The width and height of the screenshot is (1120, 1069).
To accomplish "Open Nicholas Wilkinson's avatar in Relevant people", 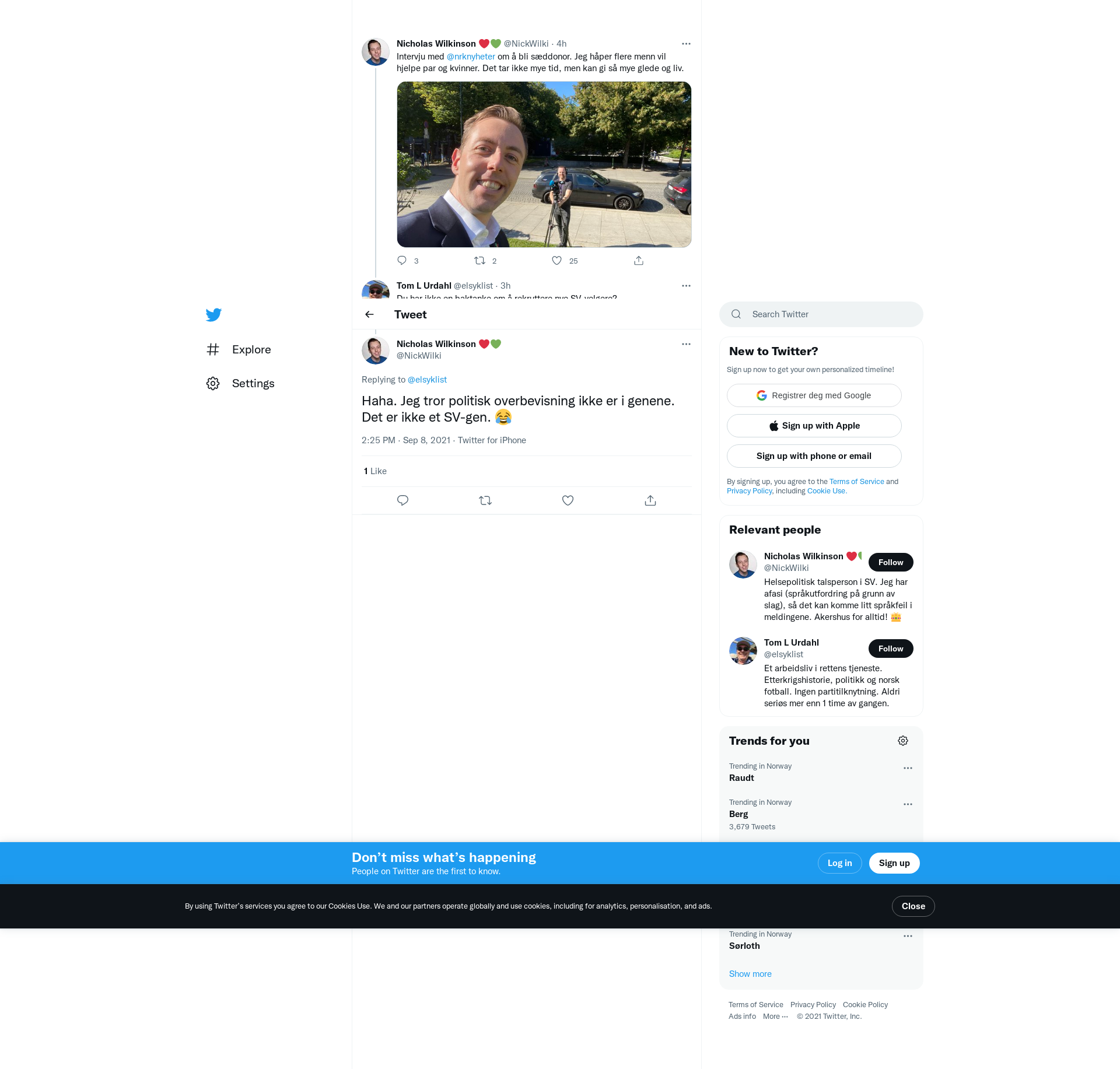I will [743, 565].
